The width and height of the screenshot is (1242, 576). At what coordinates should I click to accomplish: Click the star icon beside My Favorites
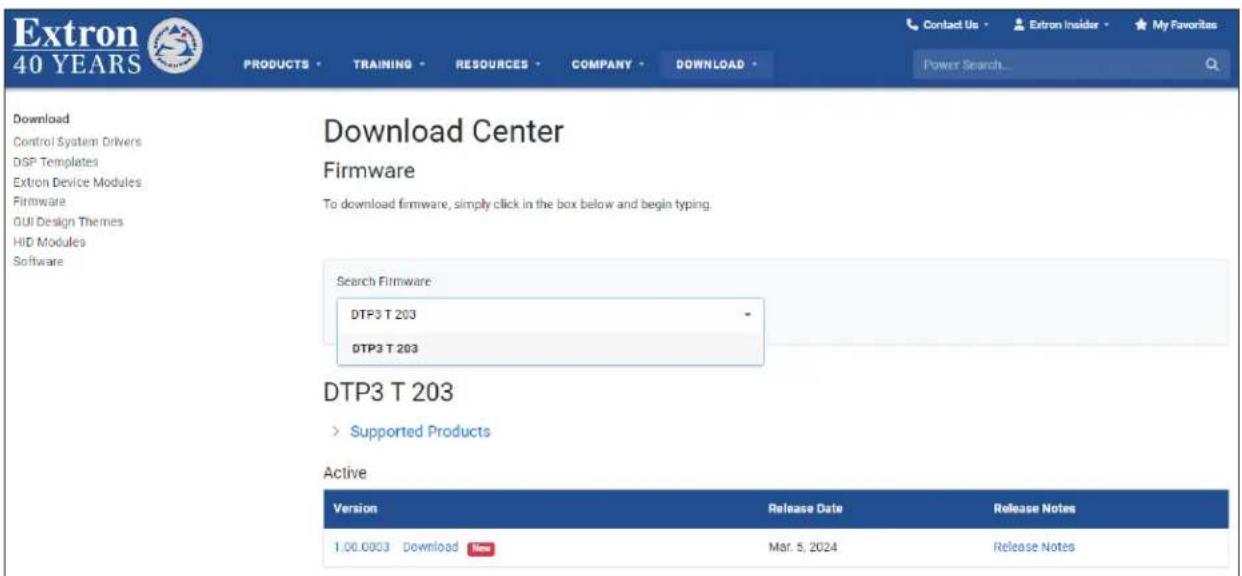[1140, 23]
